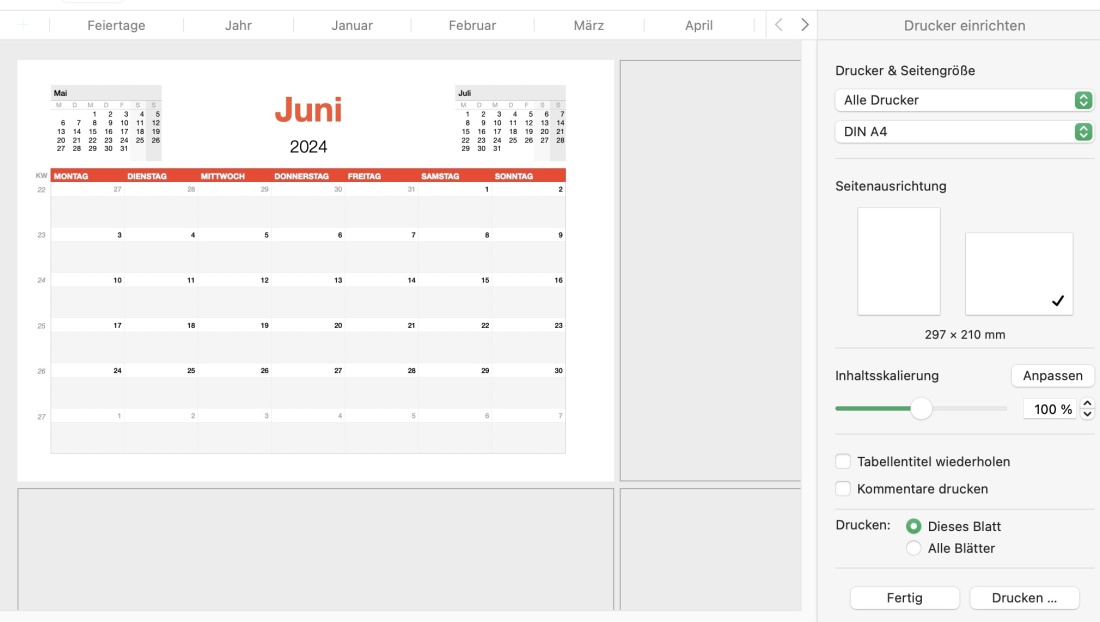1100x622 pixels.
Task: Click the Inhaltsskalierung slider handle
Action: point(920,409)
